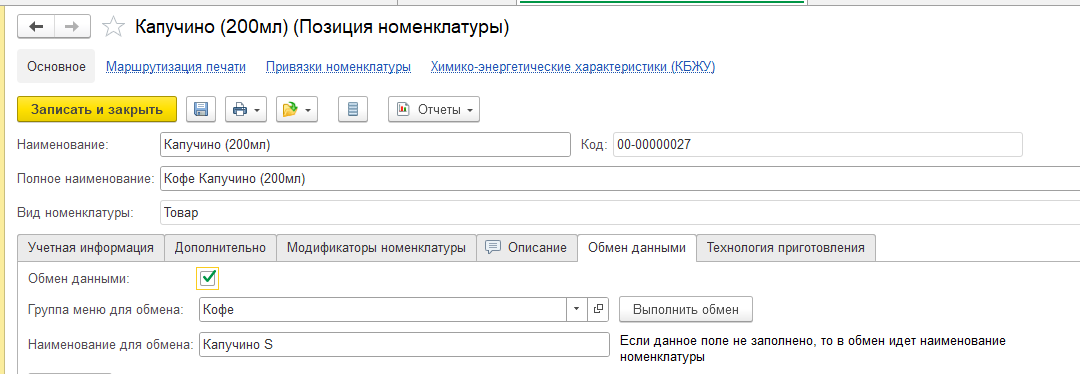The width and height of the screenshot is (1080, 374).
Task: Toggle the Обмен данными checkbox
Action: [x=207, y=278]
